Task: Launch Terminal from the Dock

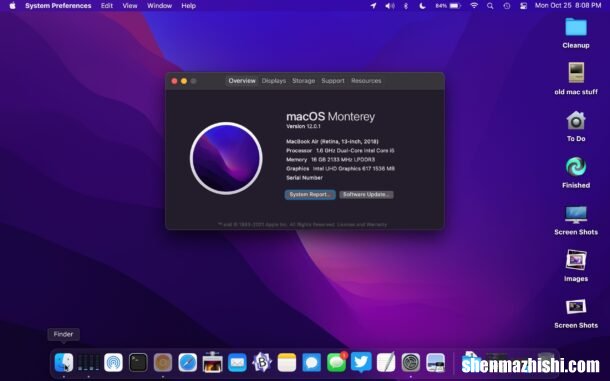Action: [x=138, y=362]
